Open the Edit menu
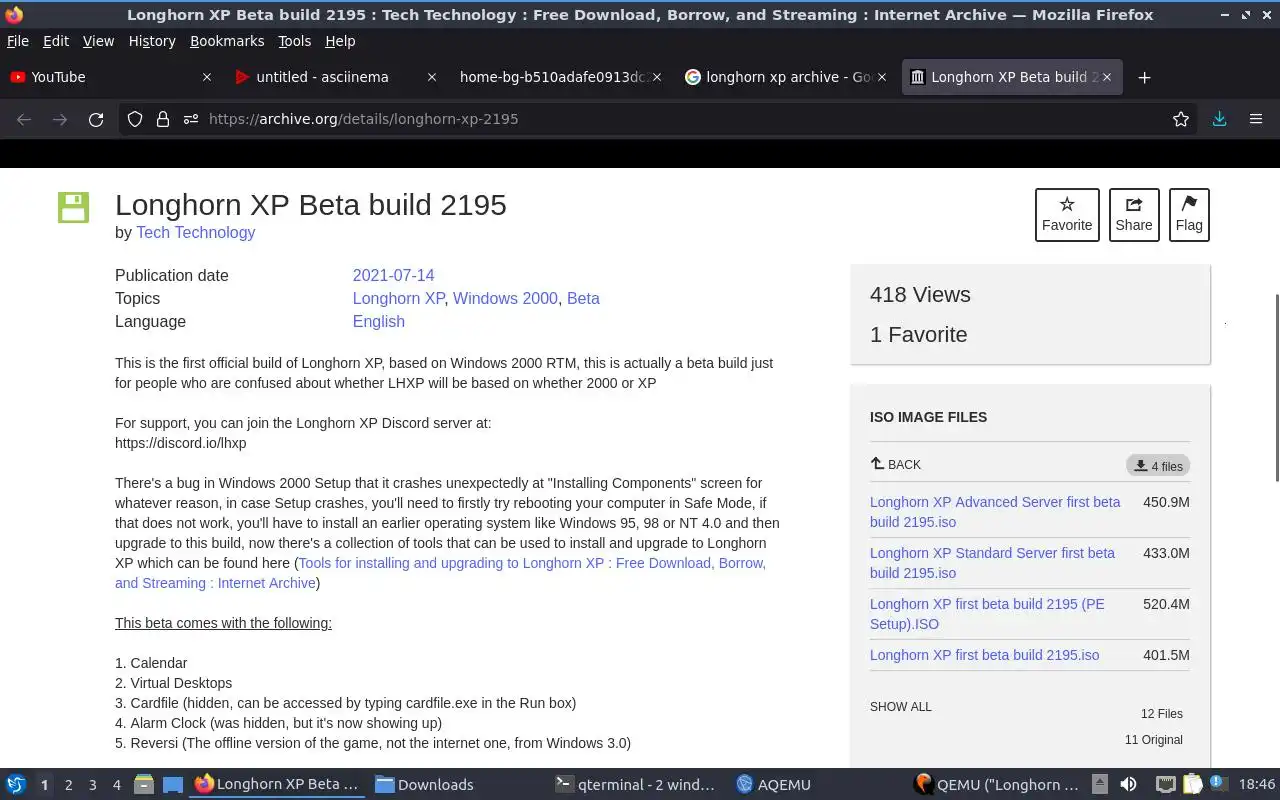1280x800 pixels. [56, 41]
